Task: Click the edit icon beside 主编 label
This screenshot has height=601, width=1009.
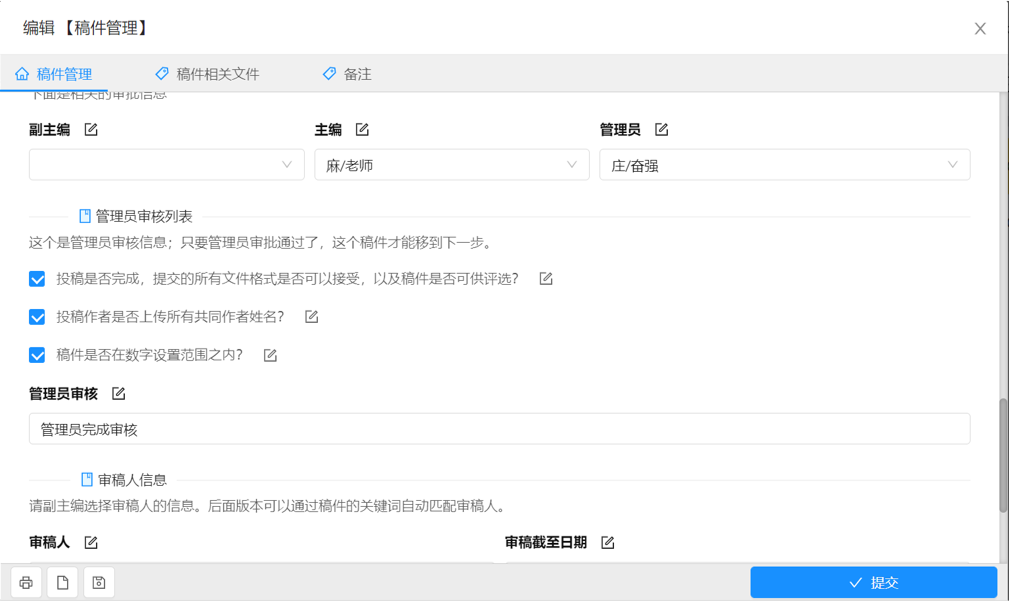Action: pos(362,130)
